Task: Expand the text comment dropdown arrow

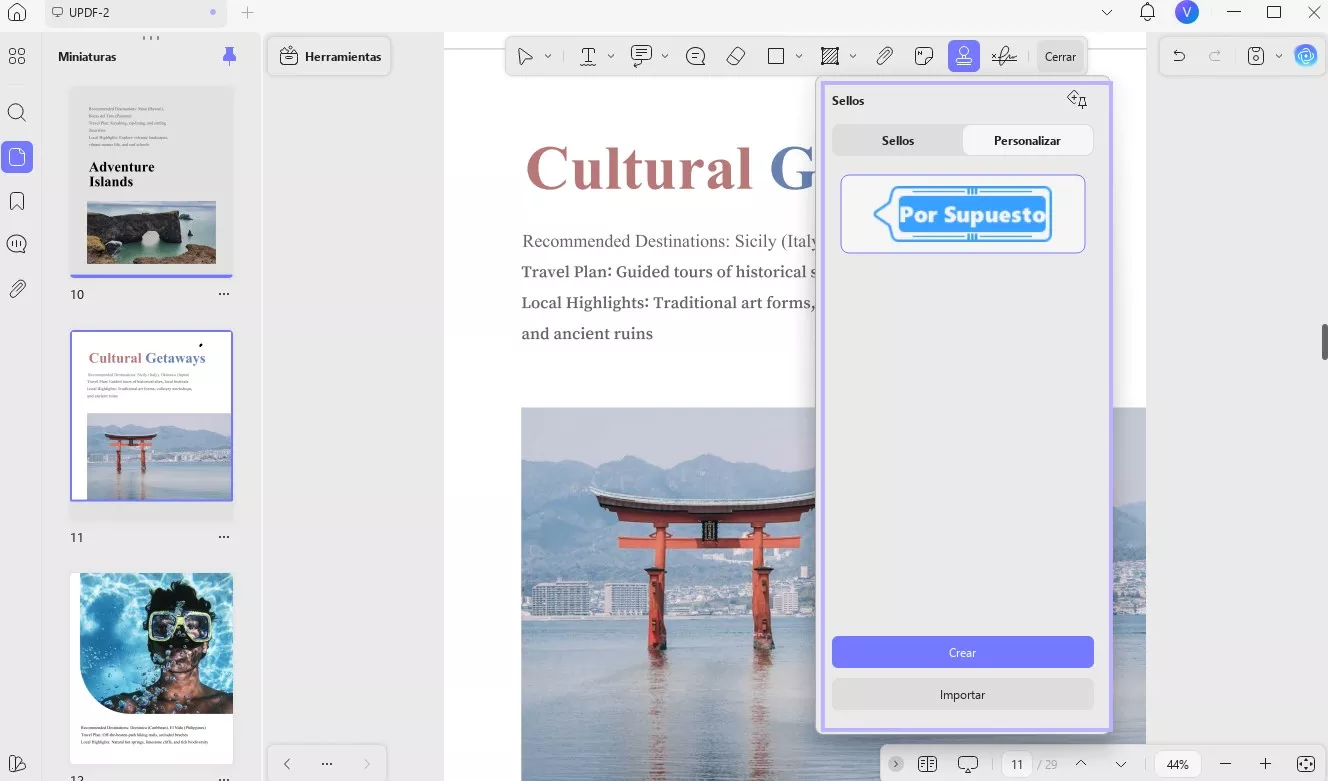Action: coord(665,57)
